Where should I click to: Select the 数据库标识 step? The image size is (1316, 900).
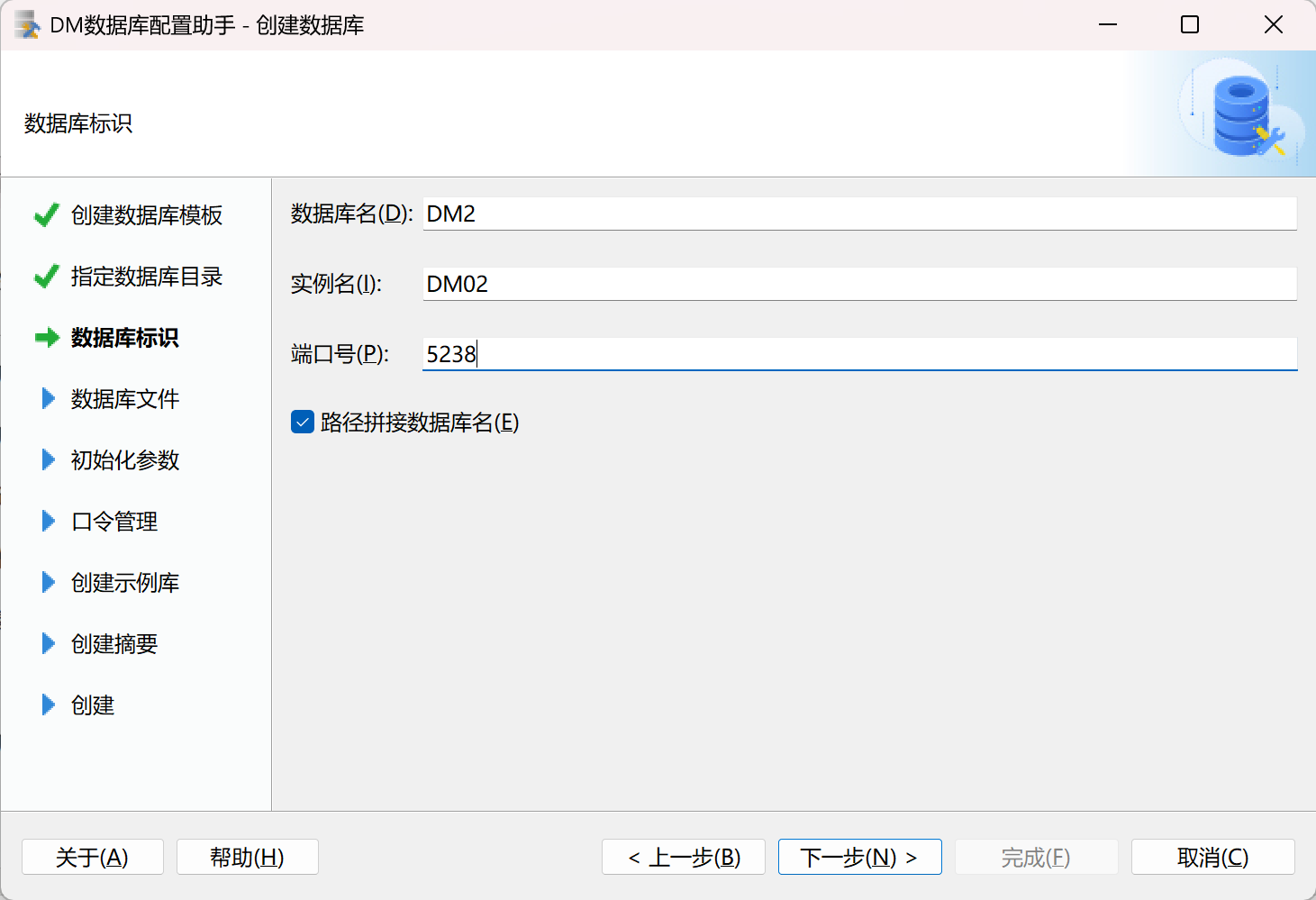pyautogui.click(x=125, y=338)
